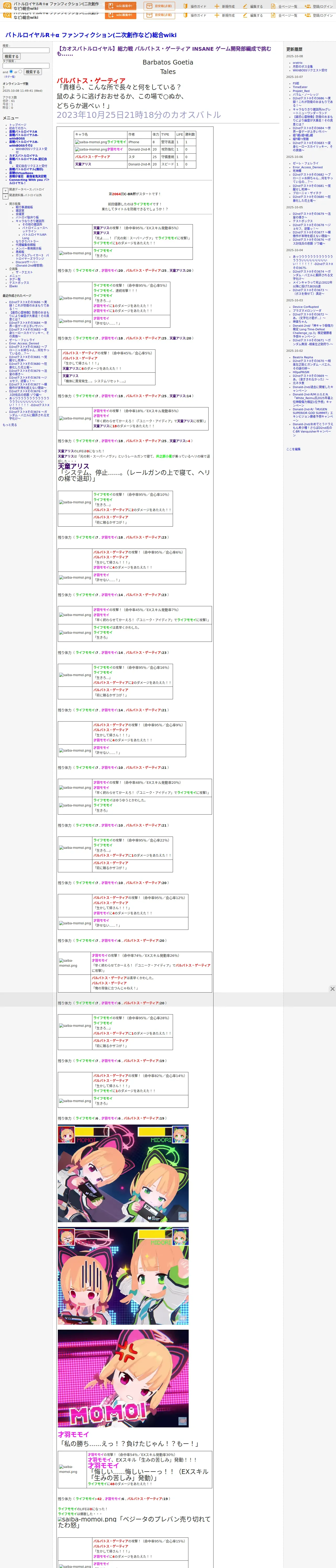
Task: Open 月影のボス全集 in update history
Action: [303, 66]
